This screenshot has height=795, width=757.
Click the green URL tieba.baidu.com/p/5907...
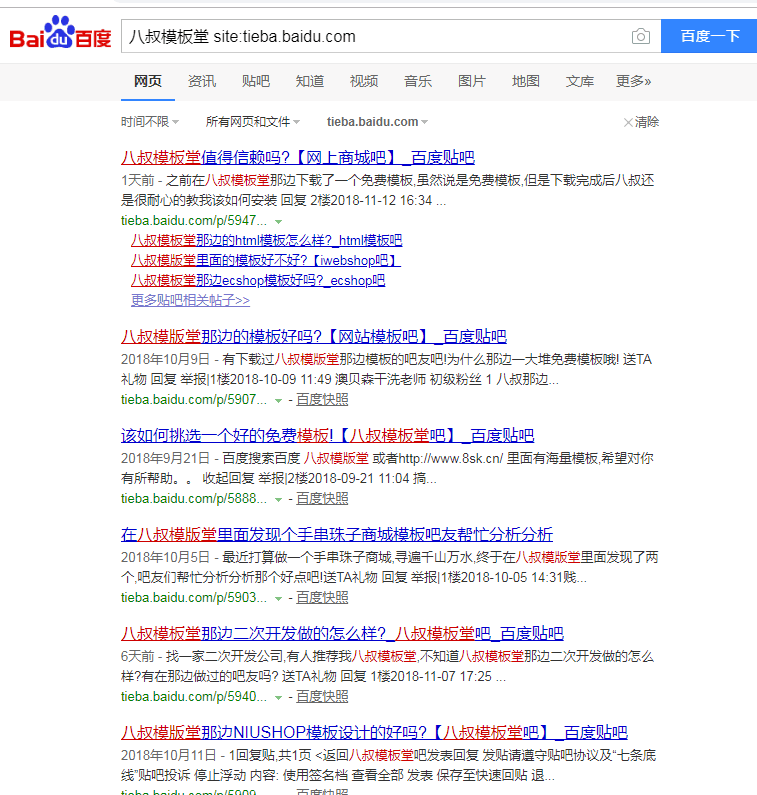point(194,400)
